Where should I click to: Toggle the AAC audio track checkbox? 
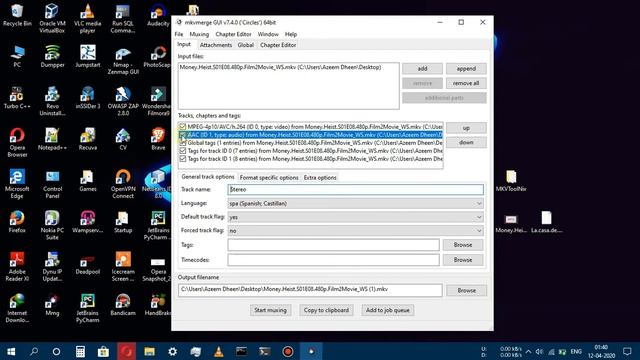pos(183,135)
